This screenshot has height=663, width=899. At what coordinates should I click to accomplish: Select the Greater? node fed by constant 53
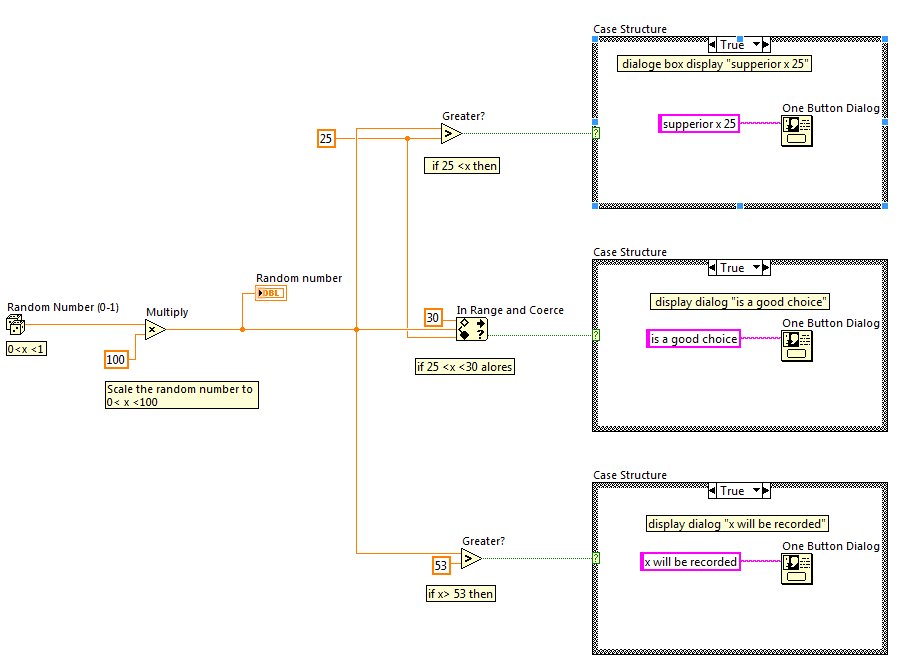tap(471, 559)
